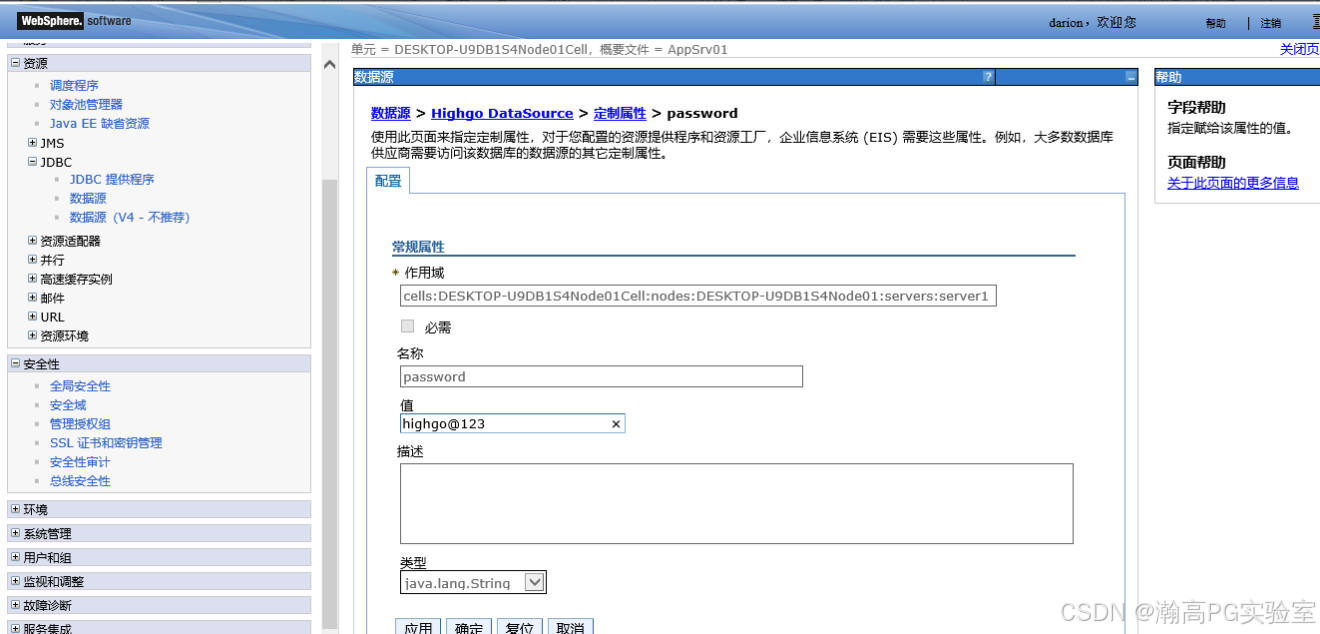This screenshot has height=634, width=1320.
Task: Click 注销 to log out
Action: 1270,23
